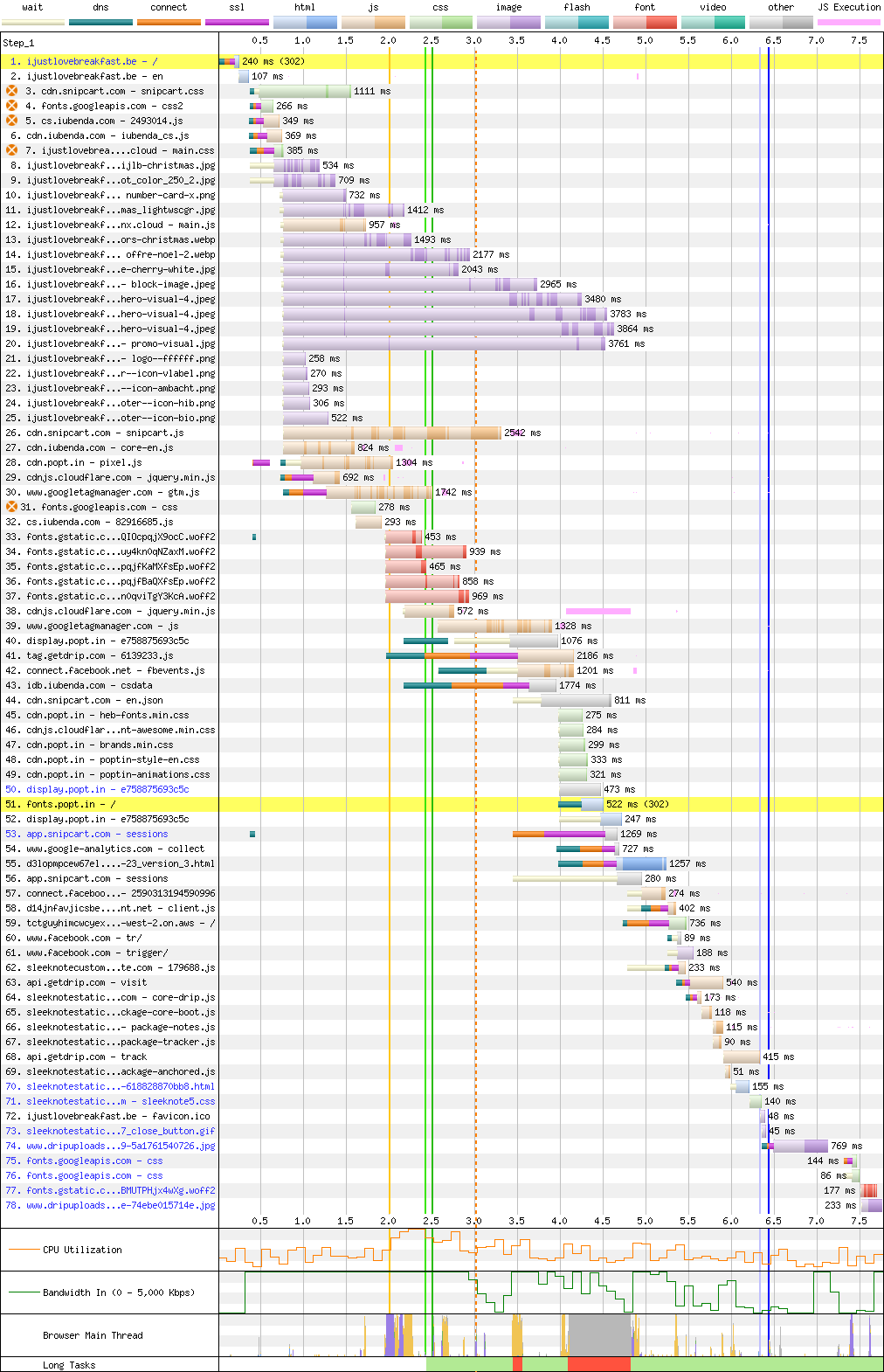Screen dimensions: 884x1372
Task: Click the render-blocking icon on request 7 main.css
Action: pyautogui.click(x=12, y=150)
